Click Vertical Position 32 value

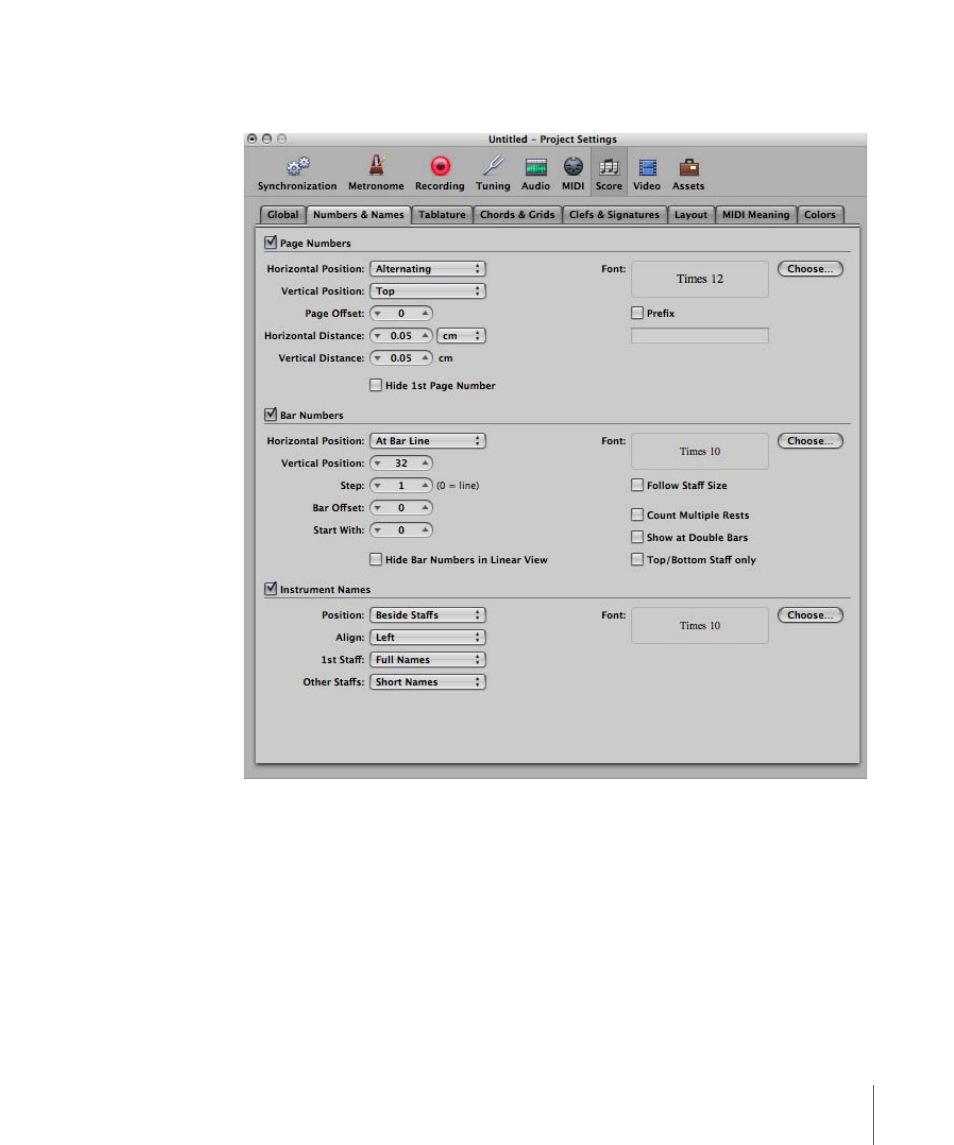[401, 463]
